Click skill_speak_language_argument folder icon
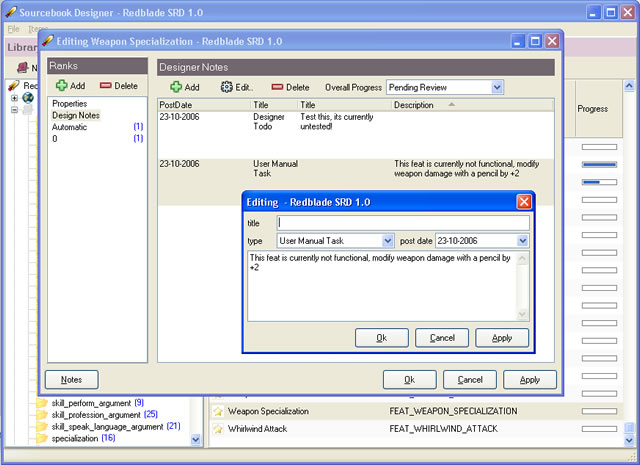 42,427
